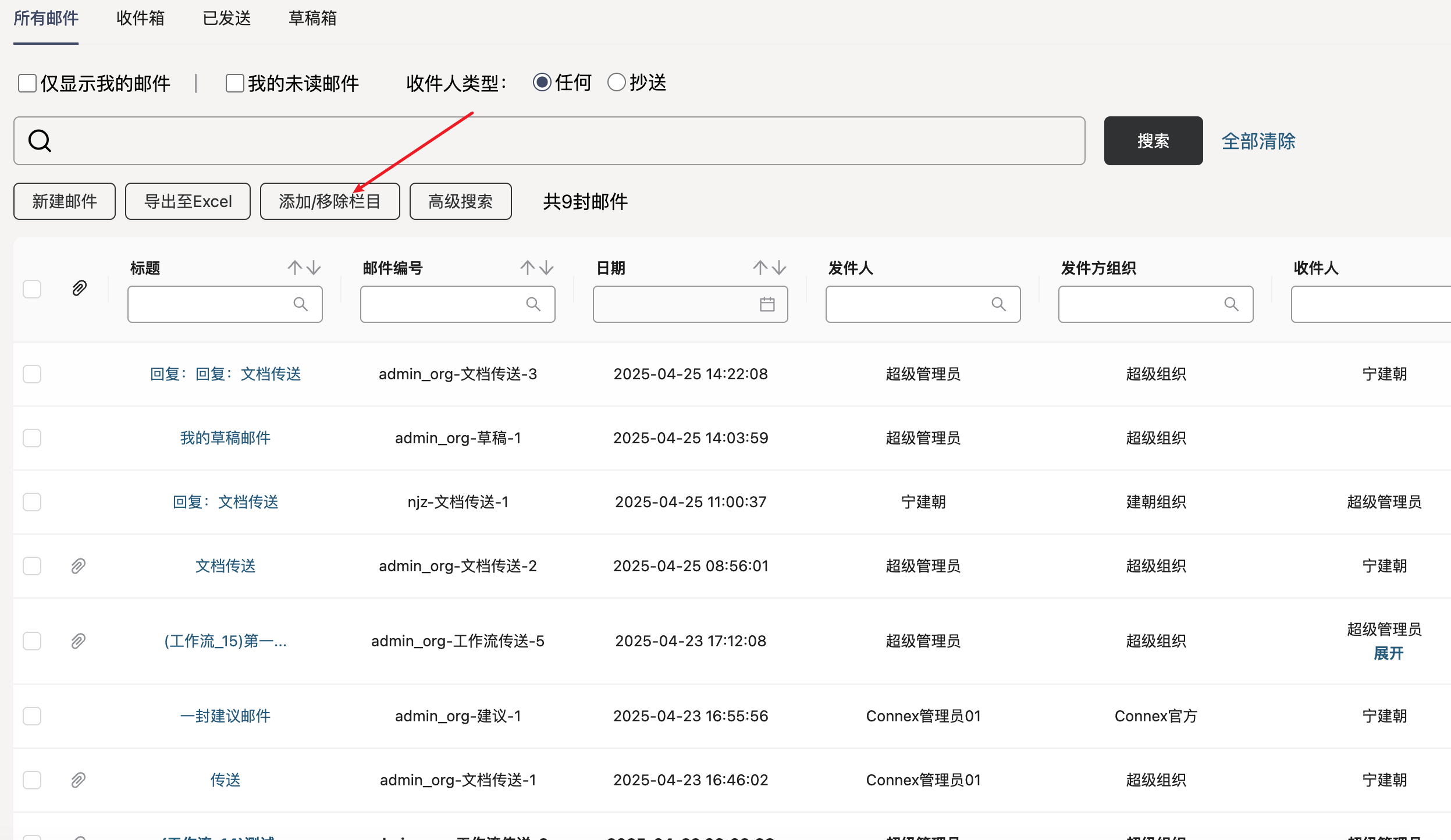Expand recipients with 展开 link
Image resolution: width=1451 pixels, height=840 pixels.
point(1388,653)
